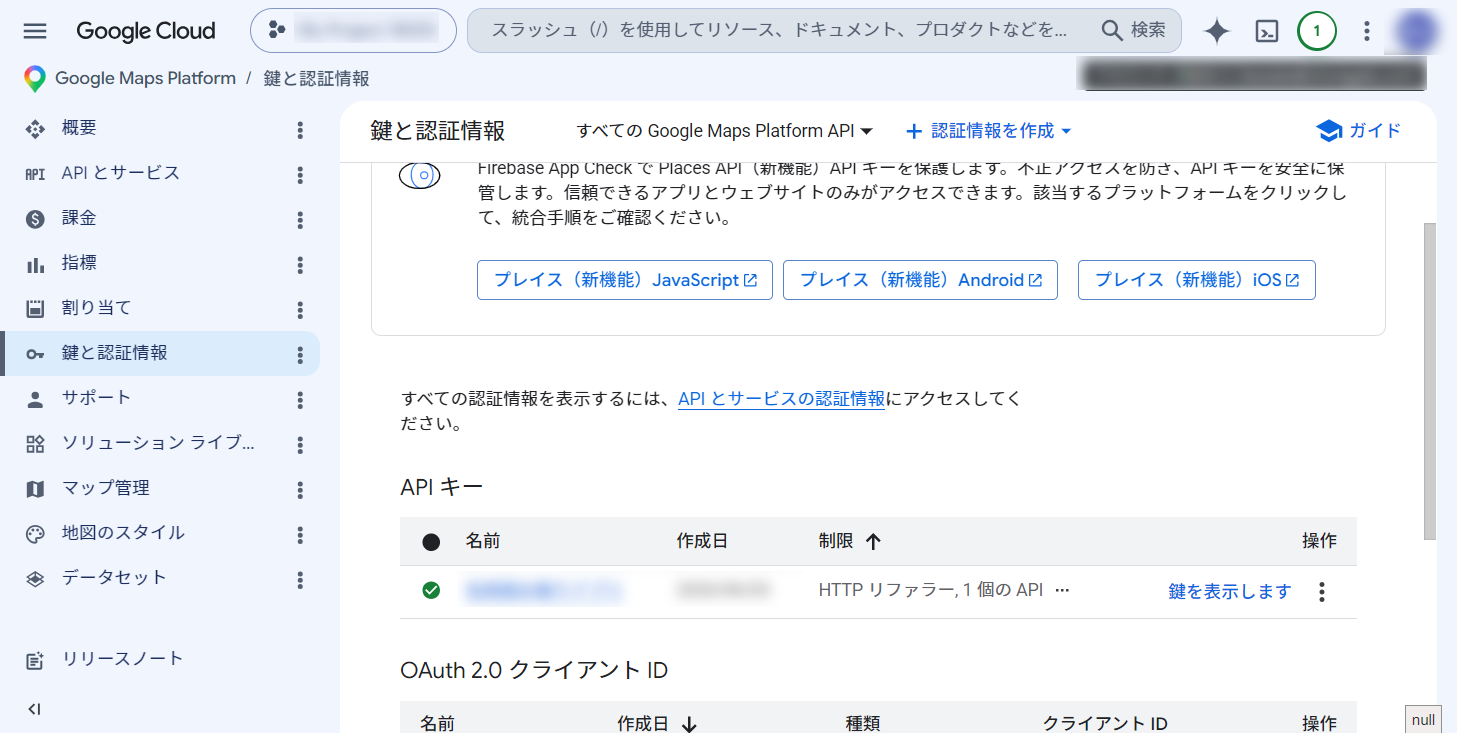This screenshot has height=733, width=1457.
Task: Follow API とサービスの認証情報 link
Action: pos(781,399)
